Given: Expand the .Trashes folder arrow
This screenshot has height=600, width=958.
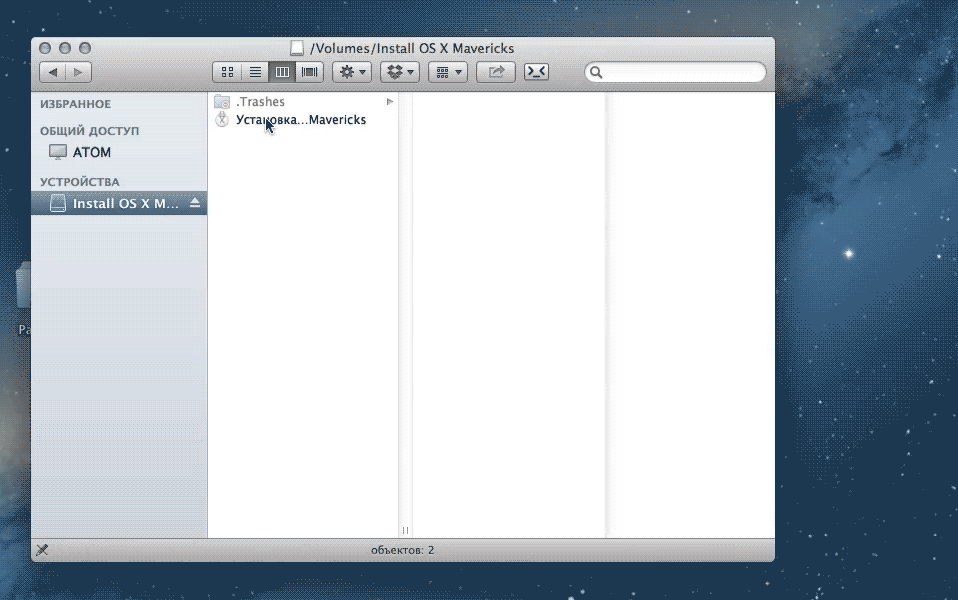Looking at the screenshot, I should coord(389,101).
